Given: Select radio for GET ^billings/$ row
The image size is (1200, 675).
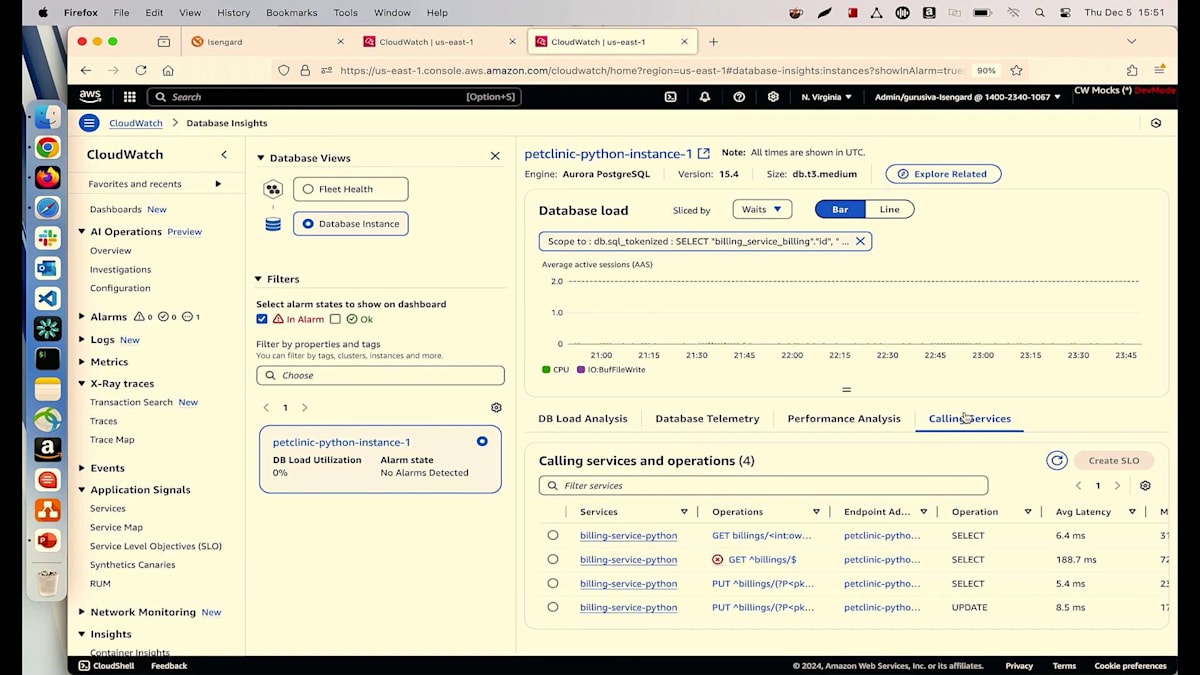Looking at the screenshot, I should 553,559.
